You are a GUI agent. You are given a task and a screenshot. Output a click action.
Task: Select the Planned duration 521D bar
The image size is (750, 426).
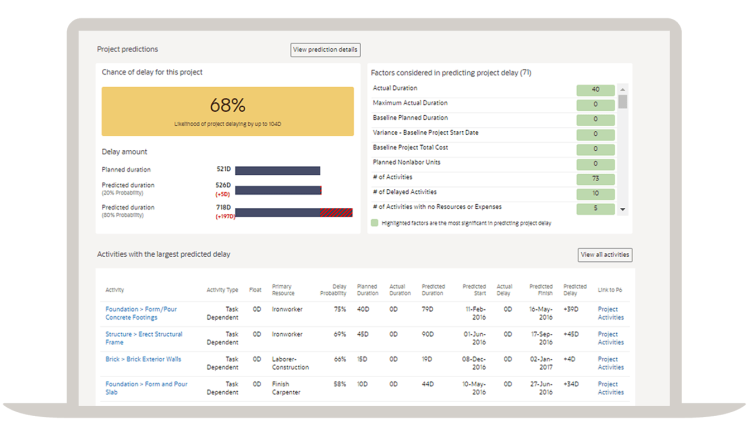click(x=277, y=171)
